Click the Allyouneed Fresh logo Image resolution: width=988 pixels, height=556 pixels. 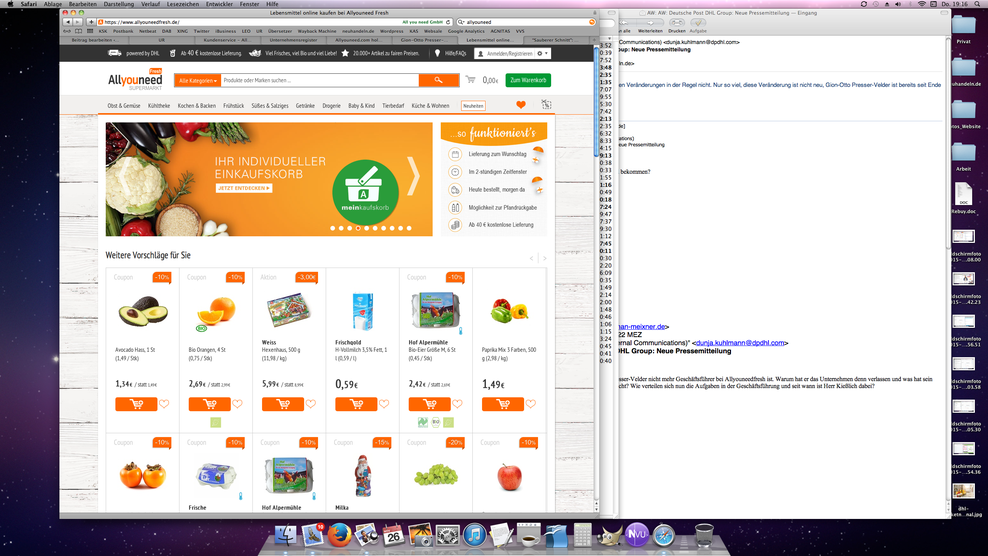coord(135,80)
